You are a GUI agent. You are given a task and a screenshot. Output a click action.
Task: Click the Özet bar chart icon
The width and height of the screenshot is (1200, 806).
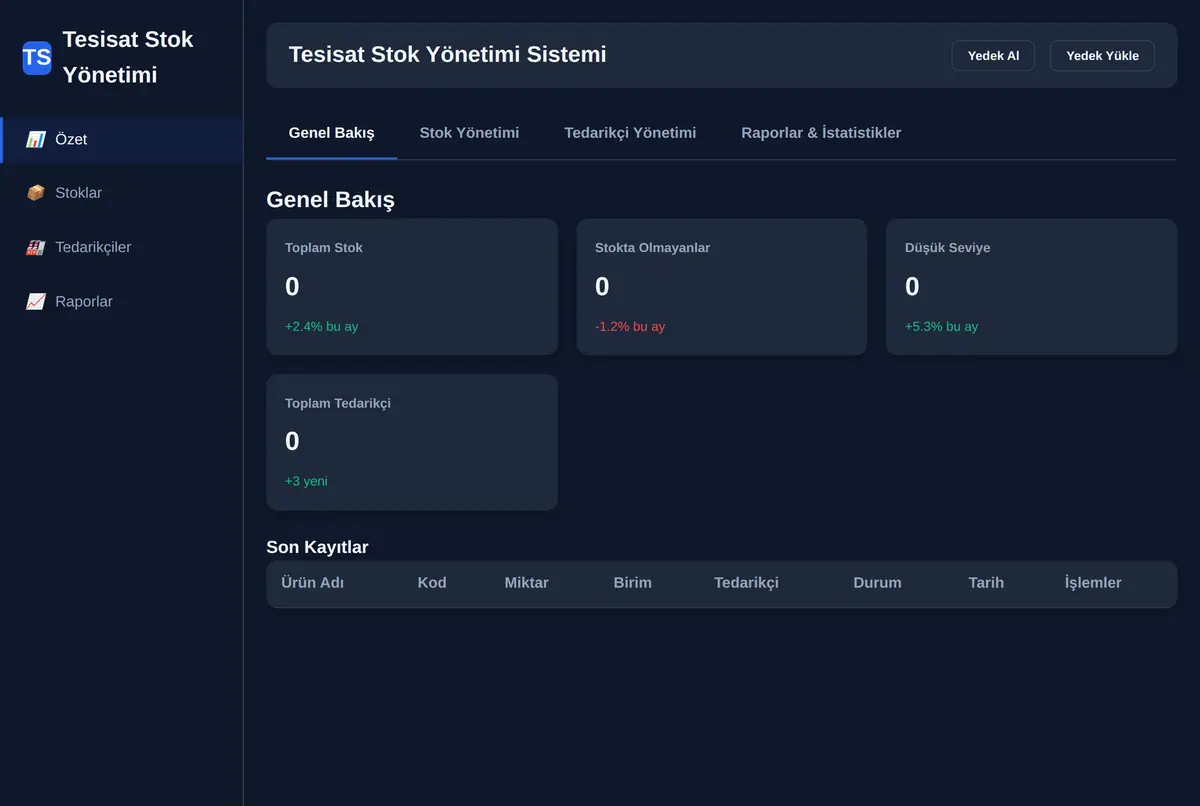click(35, 140)
